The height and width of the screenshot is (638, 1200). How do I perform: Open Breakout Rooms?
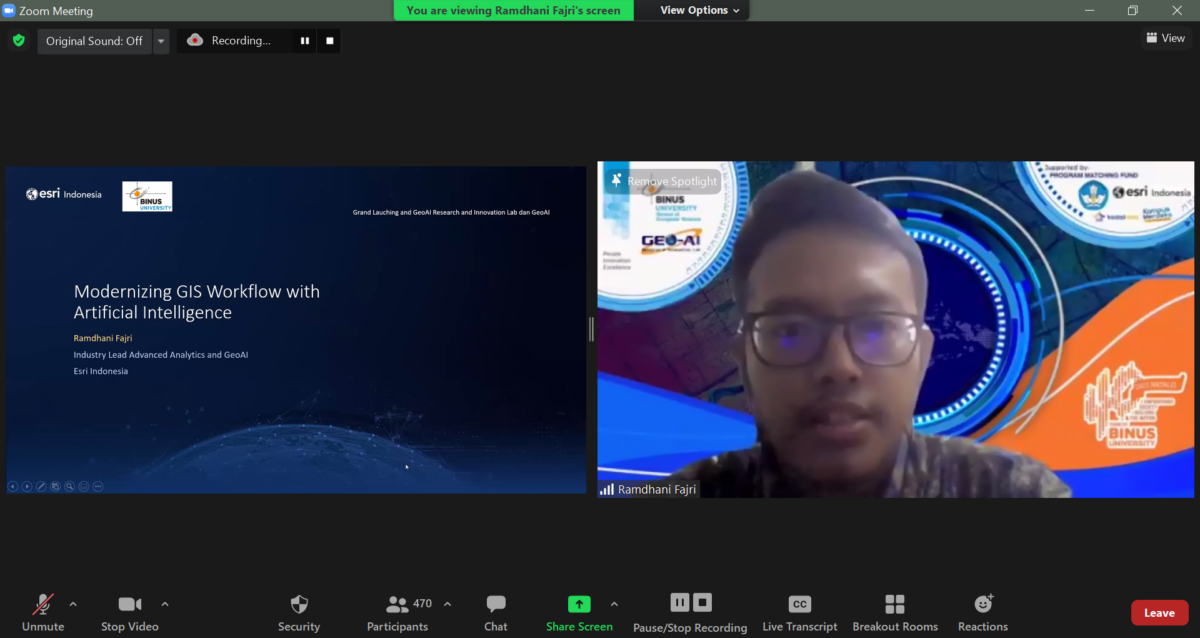click(x=895, y=613)
